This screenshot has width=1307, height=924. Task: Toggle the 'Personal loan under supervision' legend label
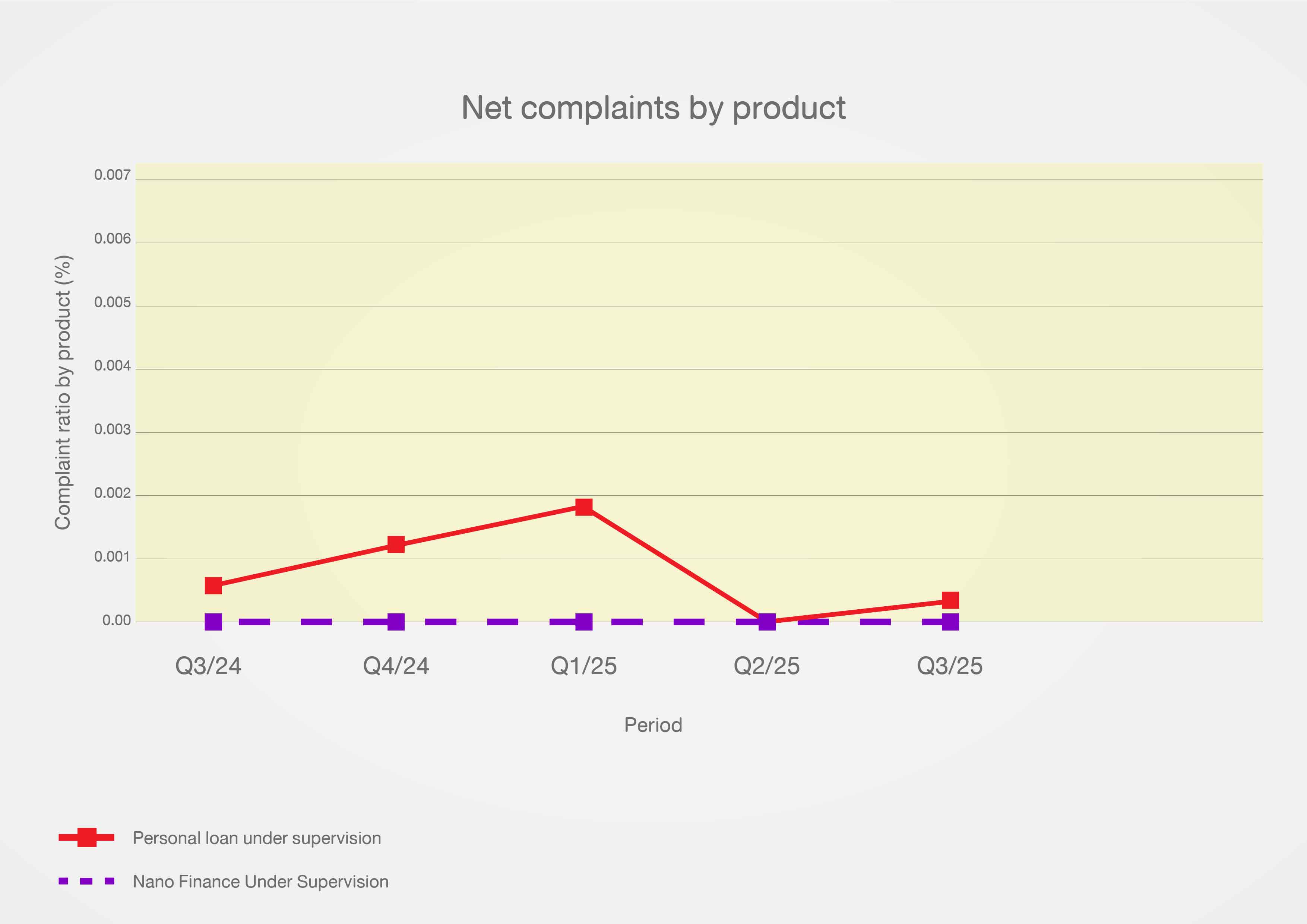click(x=257, y=838)
